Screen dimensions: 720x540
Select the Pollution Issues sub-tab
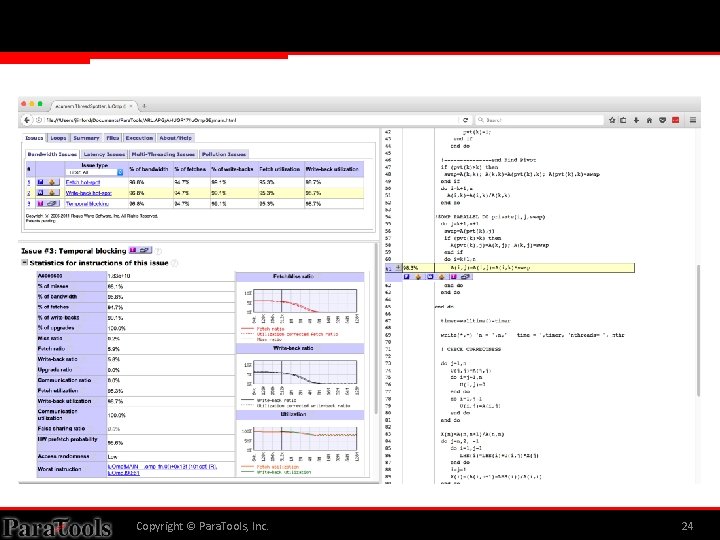click(x=224, y=154)
